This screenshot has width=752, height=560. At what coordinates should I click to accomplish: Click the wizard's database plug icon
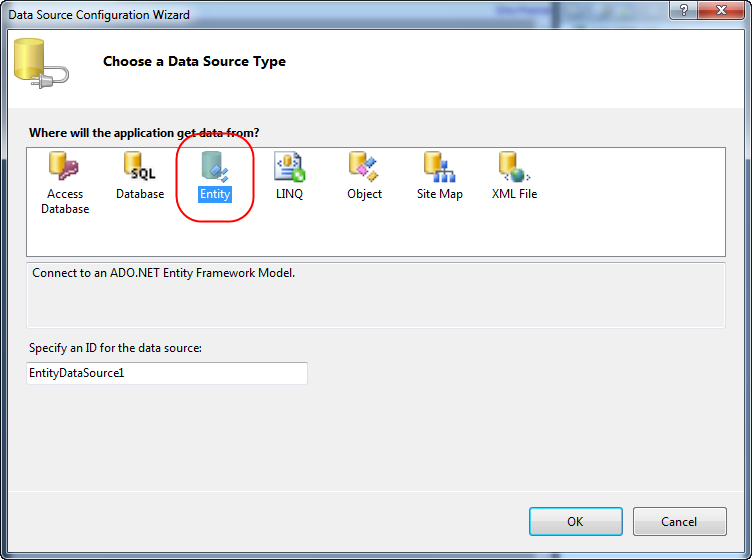click(41, 63)
